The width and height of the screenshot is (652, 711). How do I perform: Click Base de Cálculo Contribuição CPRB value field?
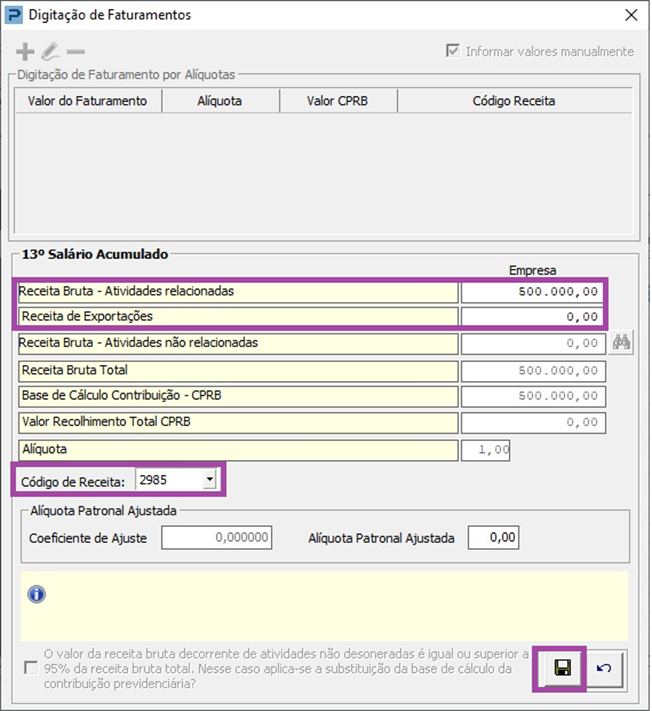click(533, 396)
